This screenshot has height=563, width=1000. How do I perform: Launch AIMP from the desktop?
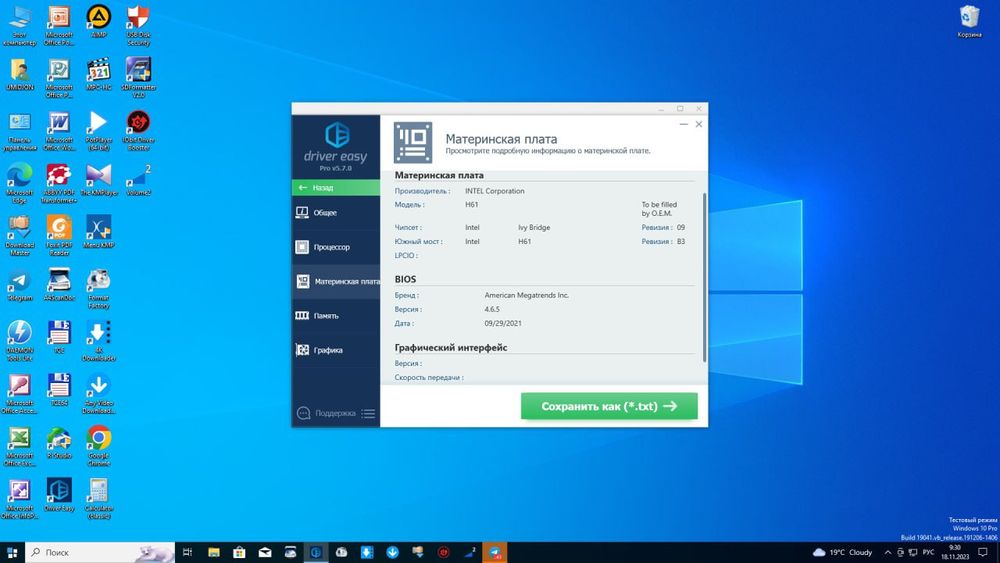tap(99, 21)
